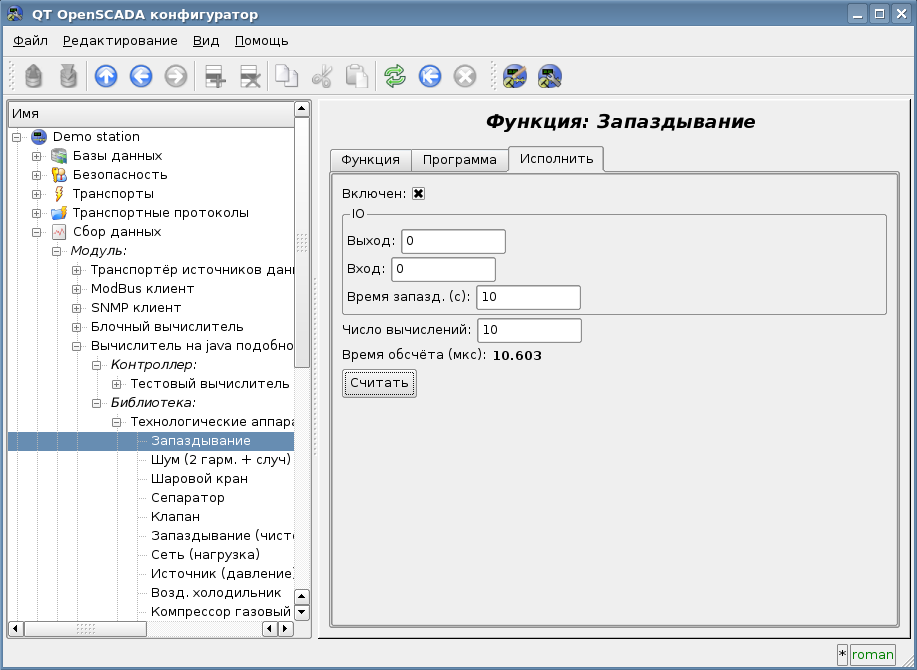Click the Базы данных database icon
The image size is (917, 670).
tap(58, 156)
